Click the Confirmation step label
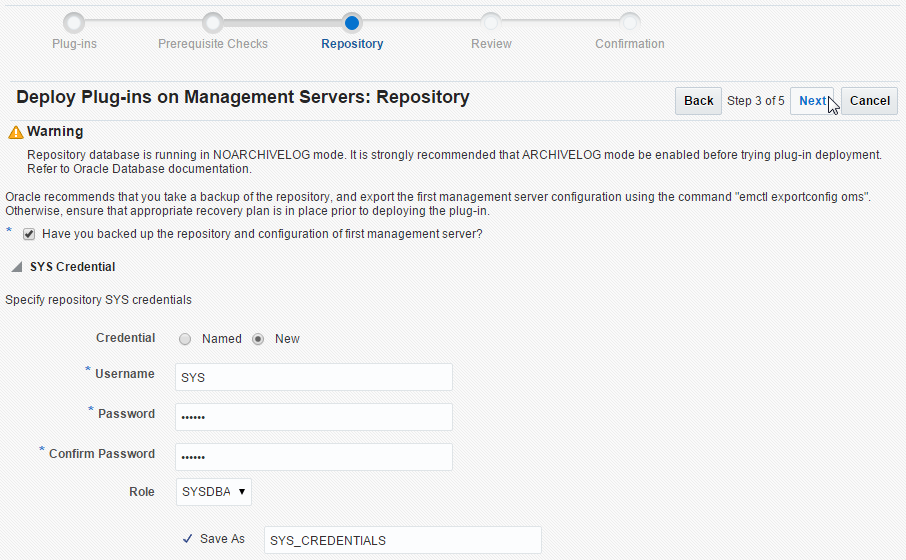The height and width of the screenshot is (560, 906). [x=630, y=44]
